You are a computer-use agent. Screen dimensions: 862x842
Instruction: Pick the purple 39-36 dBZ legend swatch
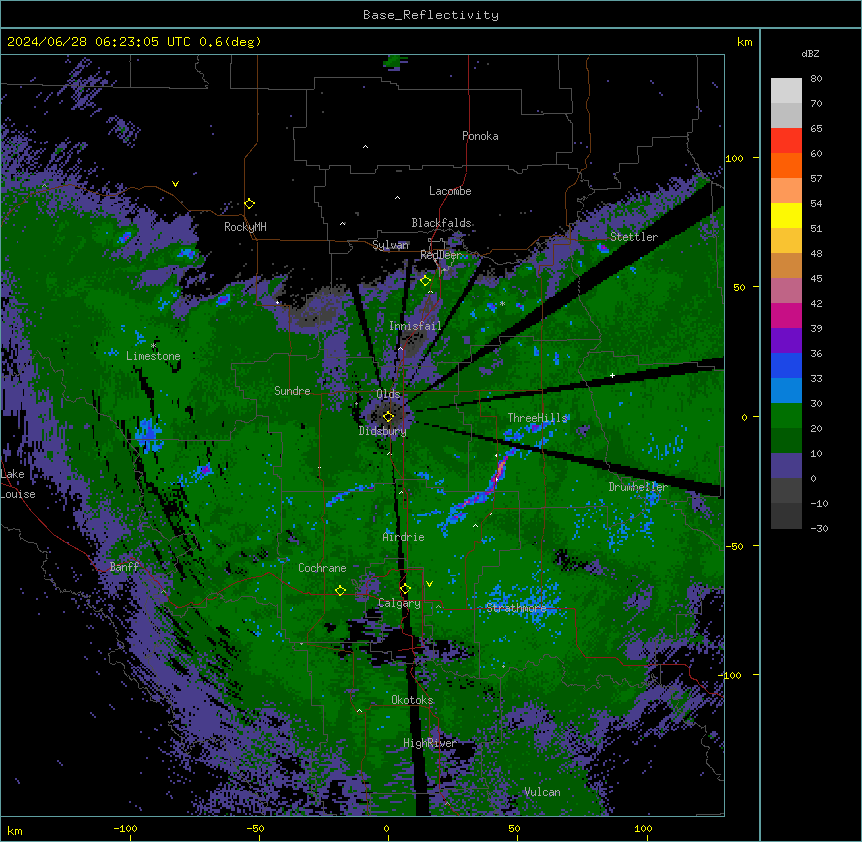point(786,340)
